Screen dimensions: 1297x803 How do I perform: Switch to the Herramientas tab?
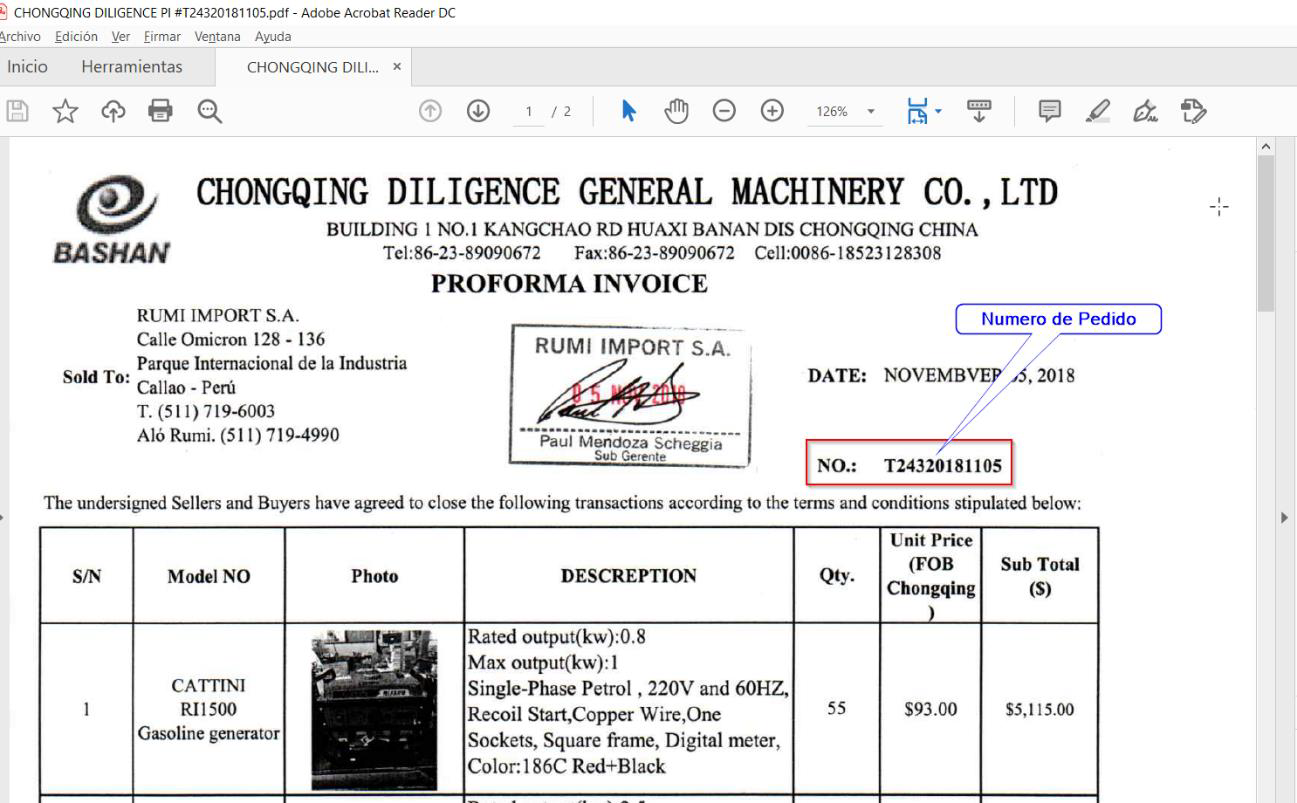[132, 66]
